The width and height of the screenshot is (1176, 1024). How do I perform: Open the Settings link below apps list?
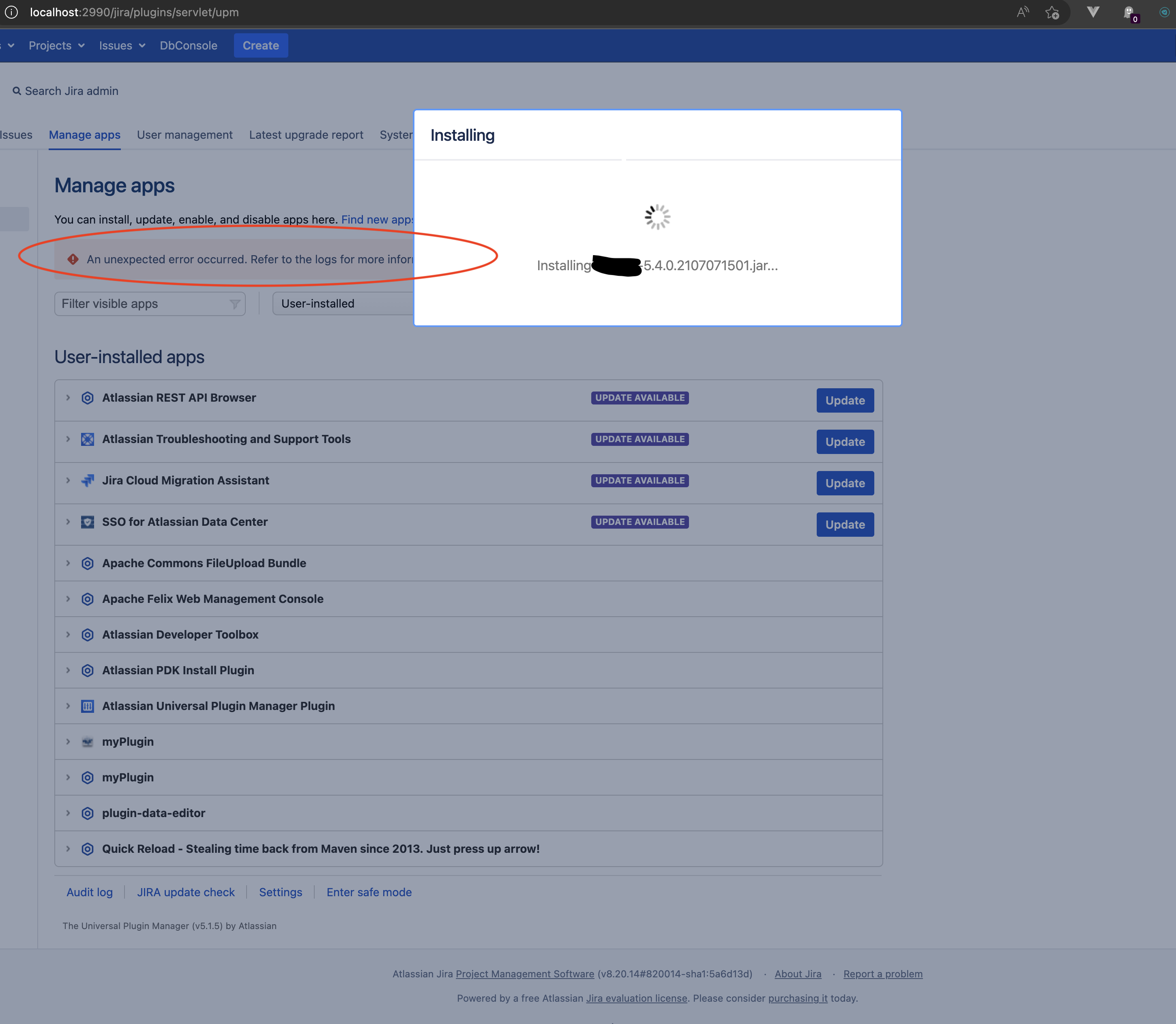tap(281, 893)
